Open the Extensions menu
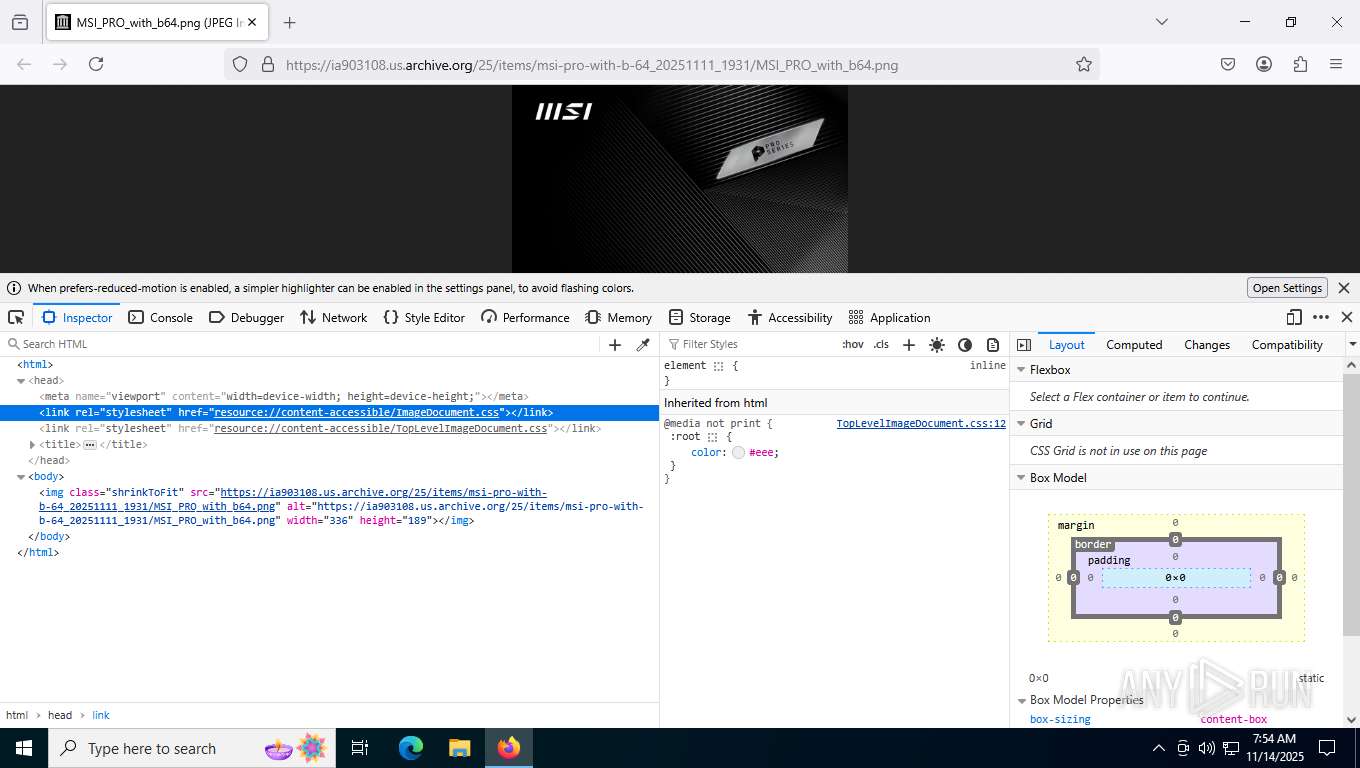 [x=1300, y=64]
